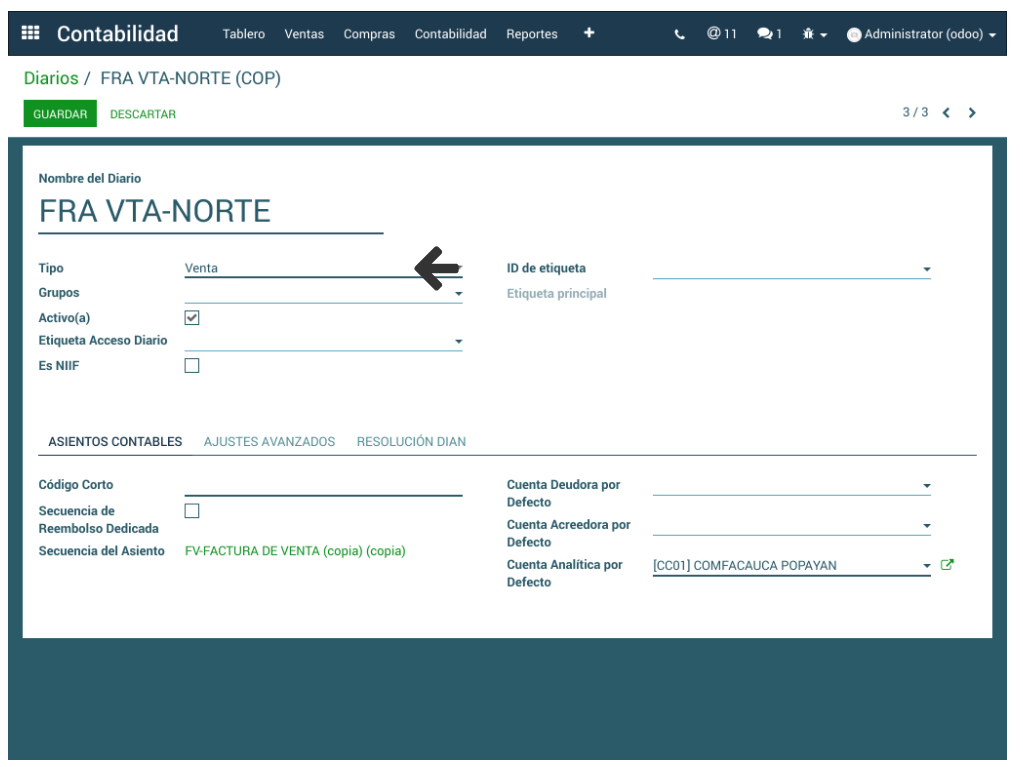
Task: Go to previous record arrow
Action: [x=946, y=113]
